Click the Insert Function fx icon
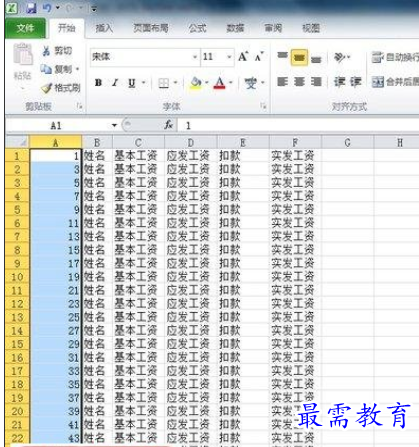The width and height of the screenshot is (419, 447). [x=169, y=125]
